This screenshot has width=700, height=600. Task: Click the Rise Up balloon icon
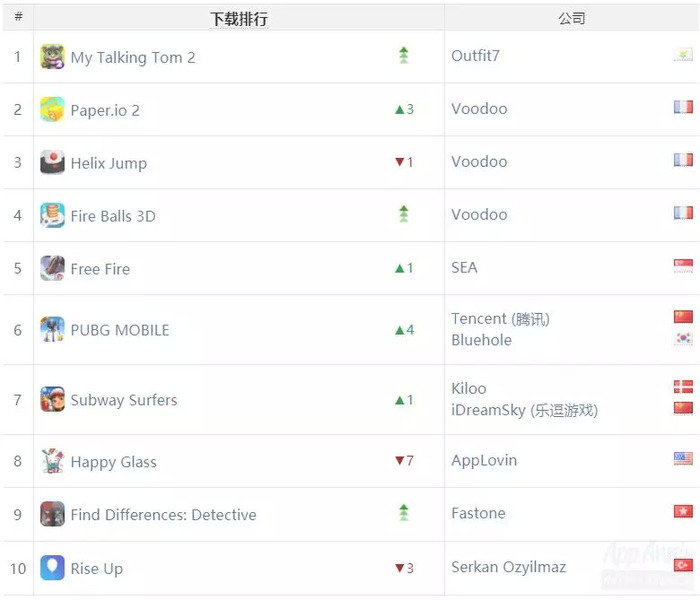tap(52, 567)
